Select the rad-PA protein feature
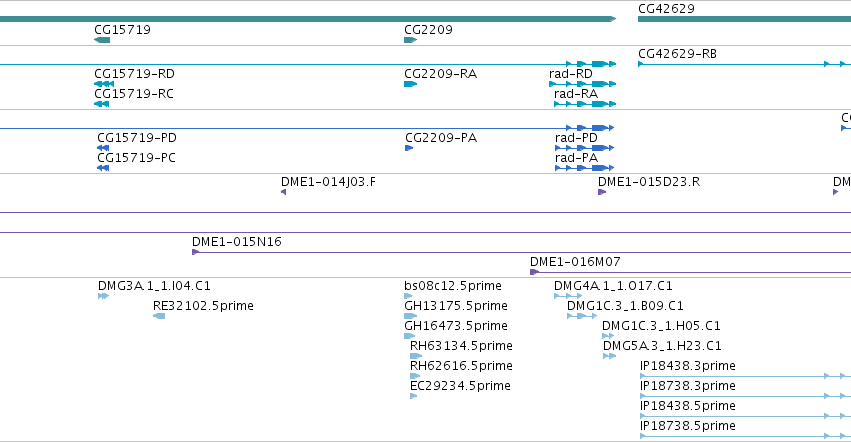The width and height of the screenshot is (851, 442). point(585,168)
